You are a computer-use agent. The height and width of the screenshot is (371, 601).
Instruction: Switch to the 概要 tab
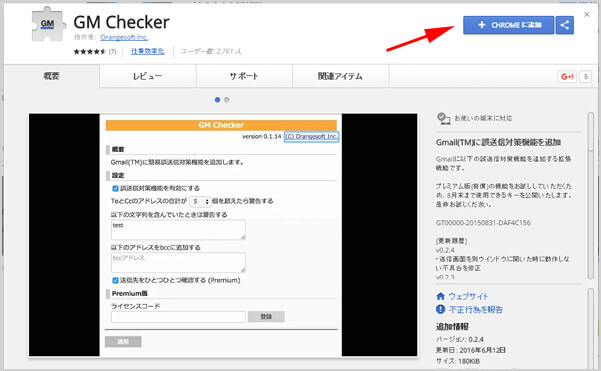[51, 76]
